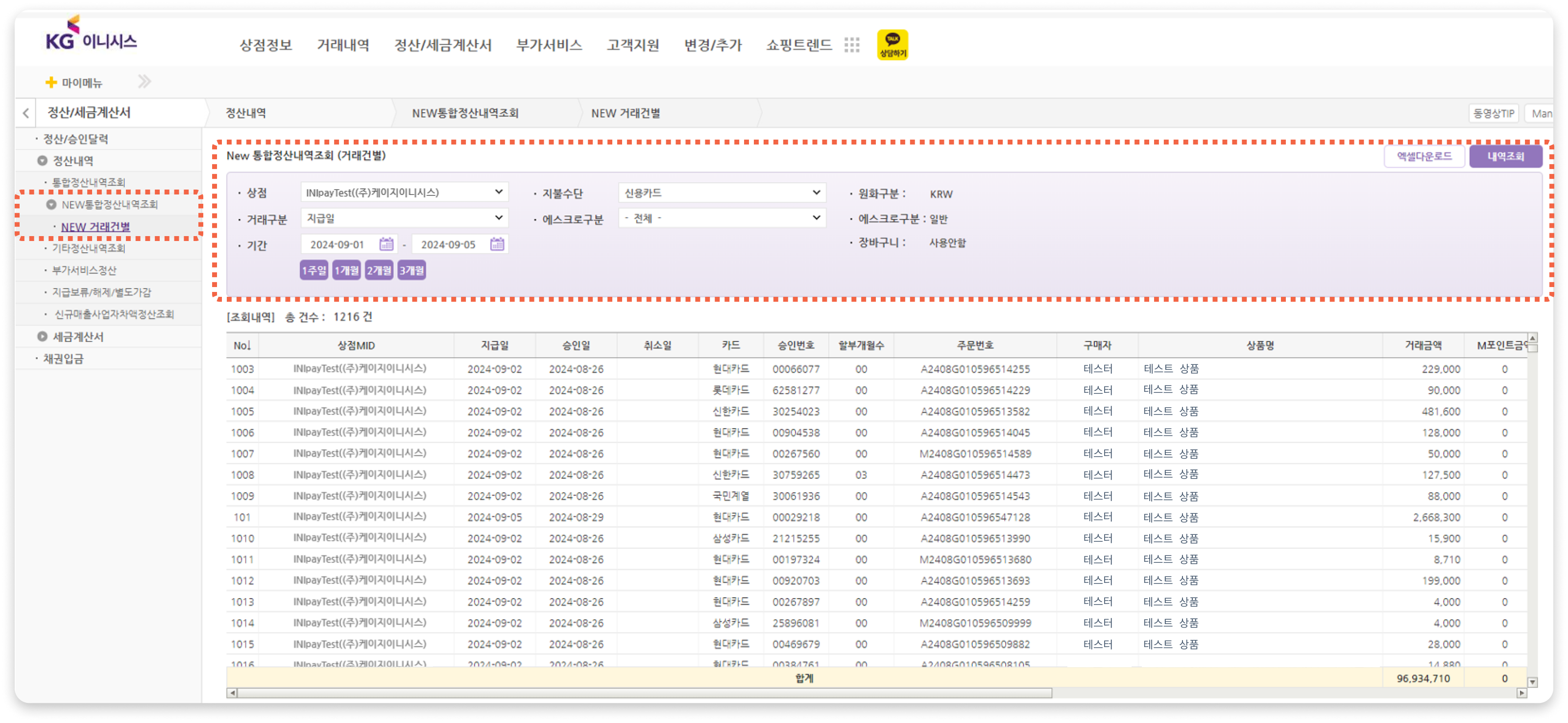The height and width of the screenshot is (723, 1568).
Task: Open start date calendar picker
Action: pos(386,244)
